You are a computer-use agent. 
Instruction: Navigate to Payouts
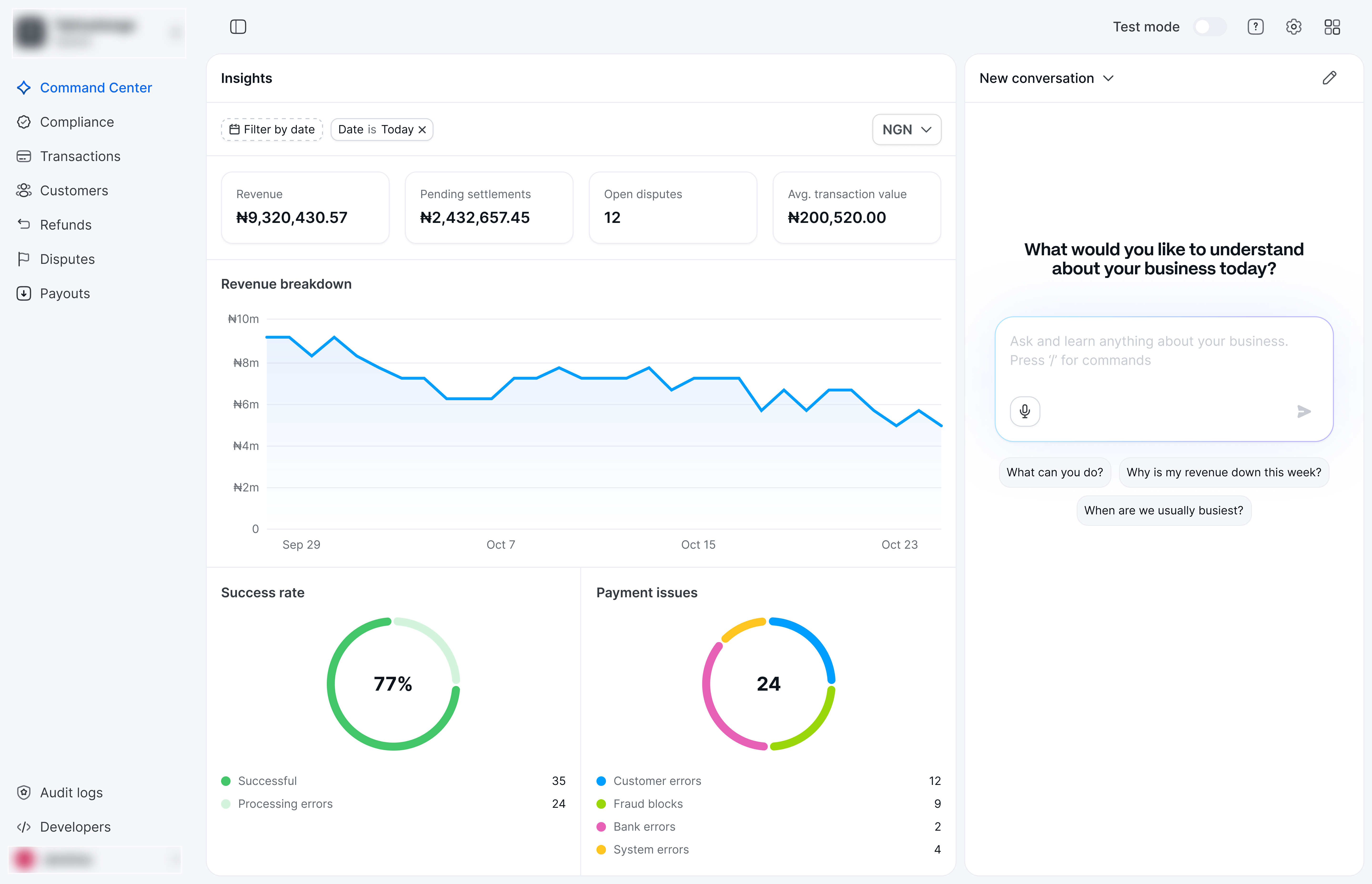(65, 293)
